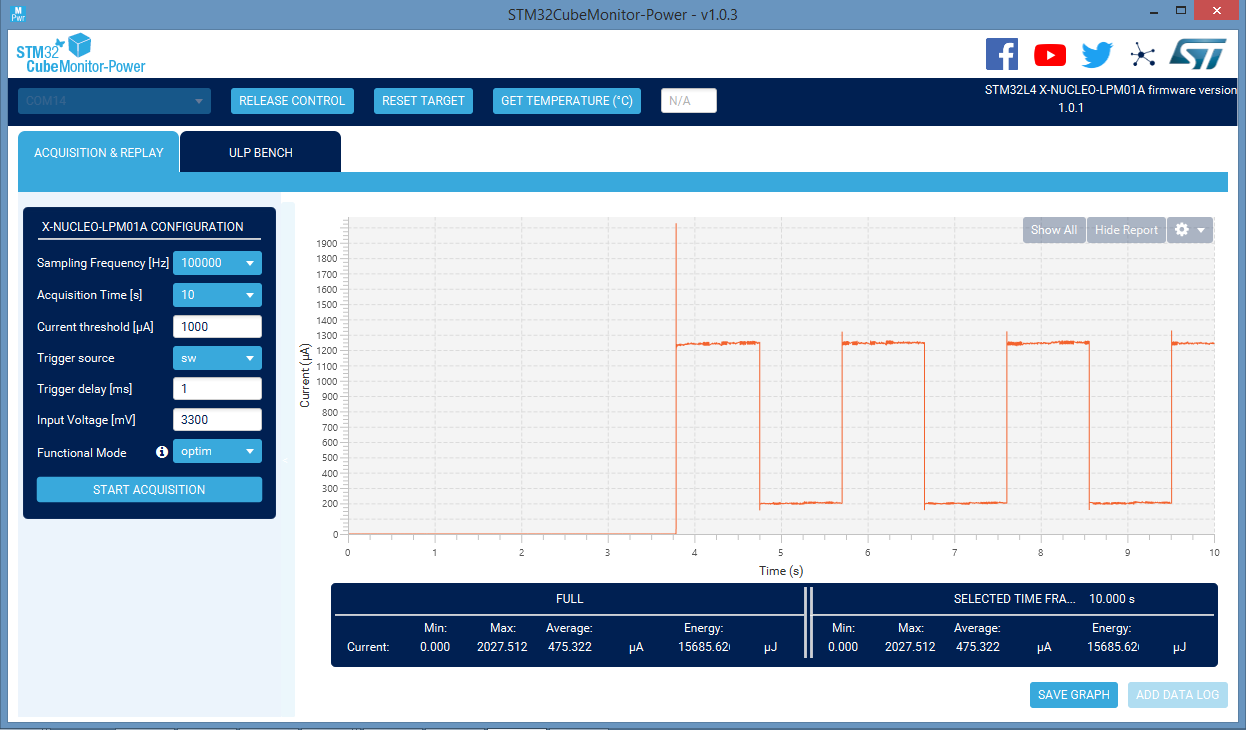Click Start Acquisition button
The height and width of the screenshot is (730, 1246).
[x=149, y=490]
